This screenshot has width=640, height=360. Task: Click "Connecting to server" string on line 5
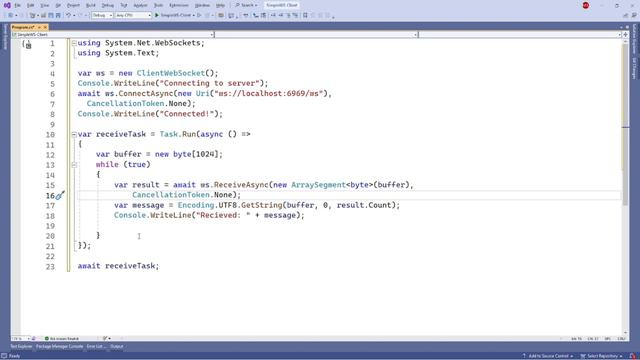pos(210,83)
